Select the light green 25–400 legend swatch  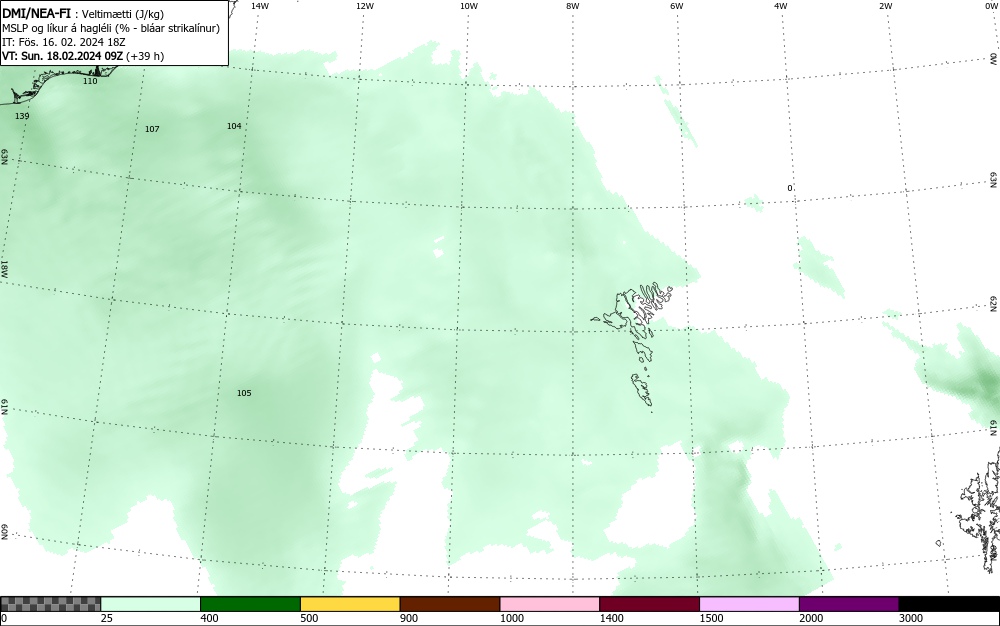coord(151,604)
